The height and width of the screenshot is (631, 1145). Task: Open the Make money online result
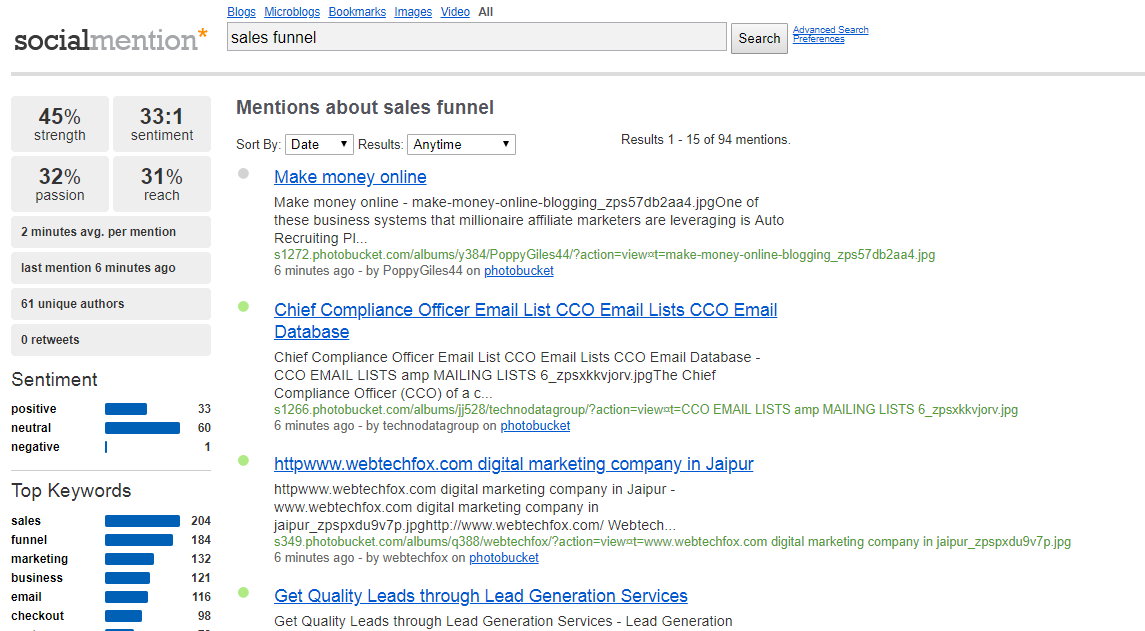(x=350, y=176)
